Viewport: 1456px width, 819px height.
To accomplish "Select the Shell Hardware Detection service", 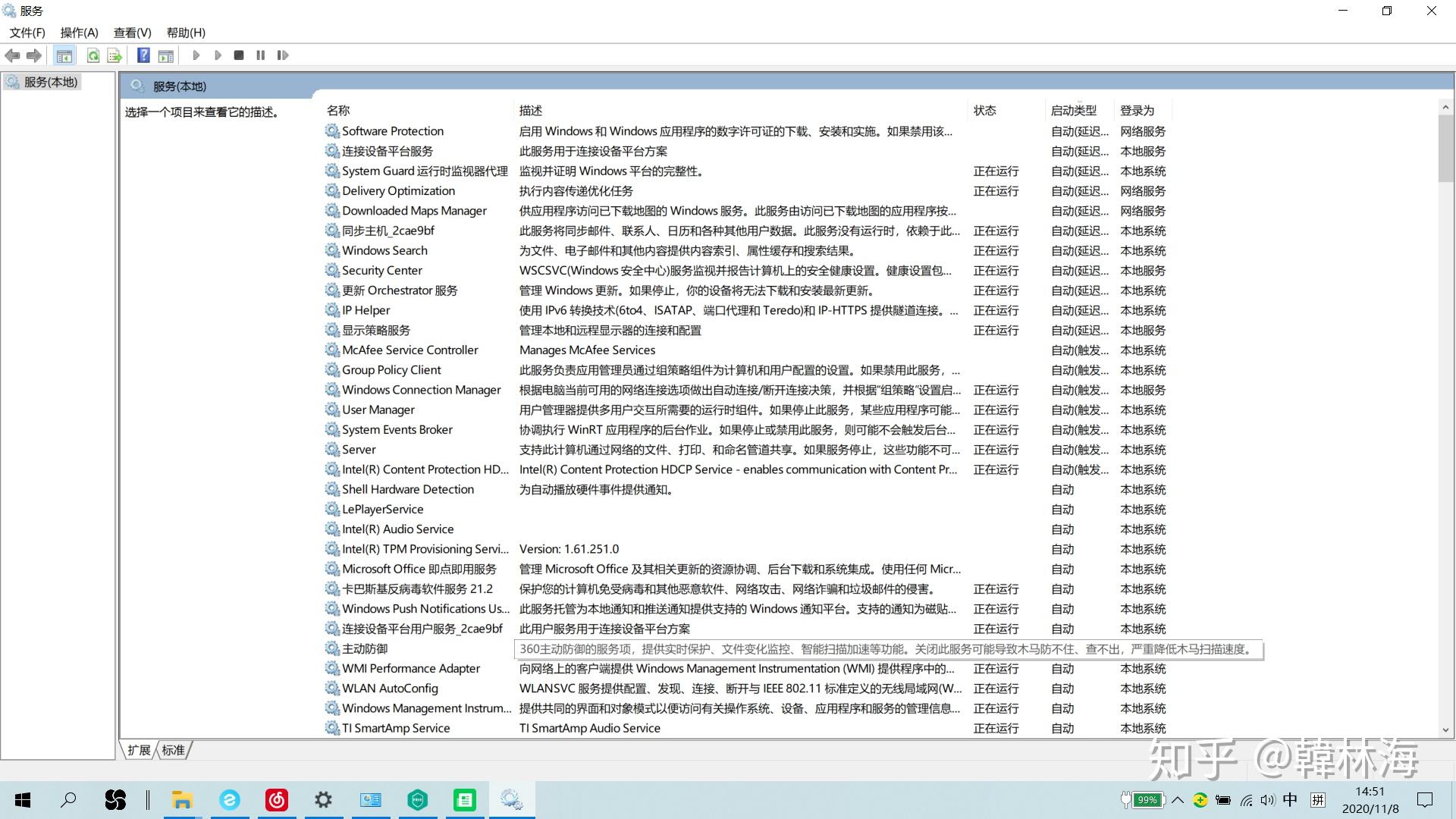I will (407, 489).
